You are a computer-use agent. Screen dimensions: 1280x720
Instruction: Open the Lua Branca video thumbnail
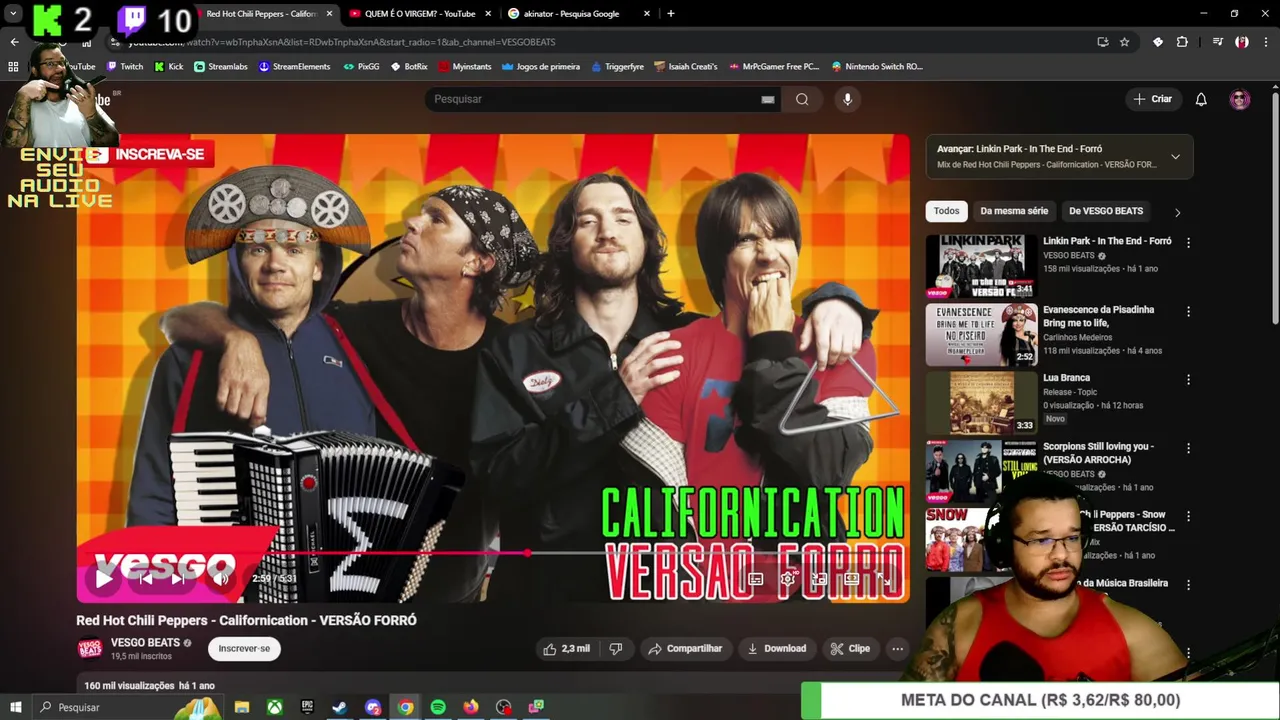(x=981, y=403)
